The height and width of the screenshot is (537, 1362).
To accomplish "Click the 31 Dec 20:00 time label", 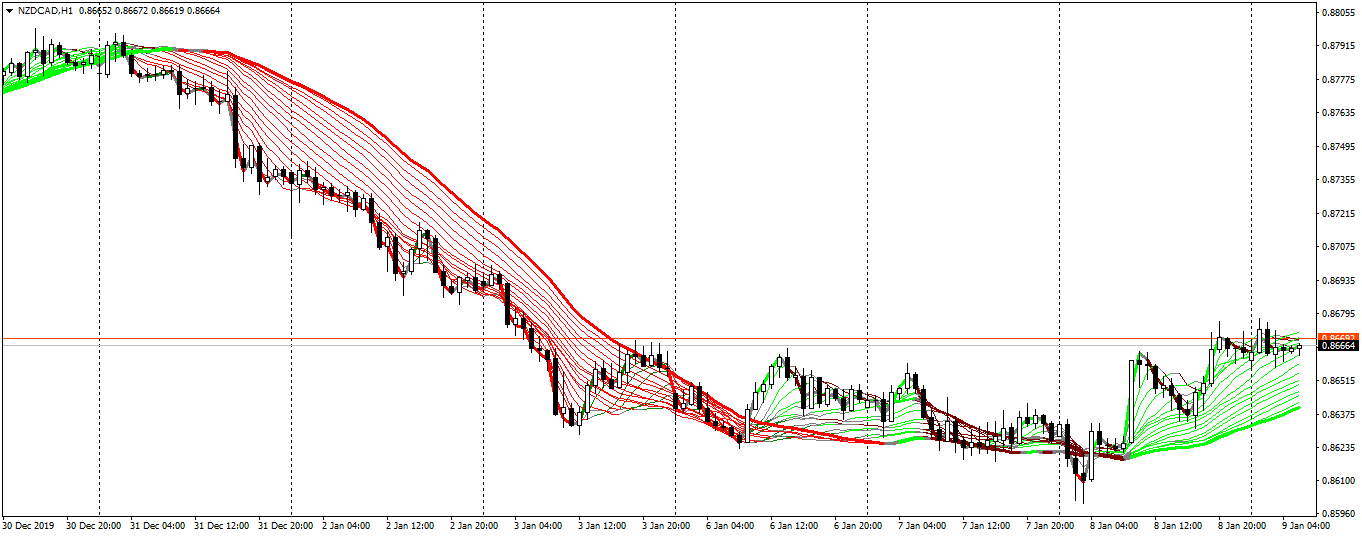I will click(286, 524).
